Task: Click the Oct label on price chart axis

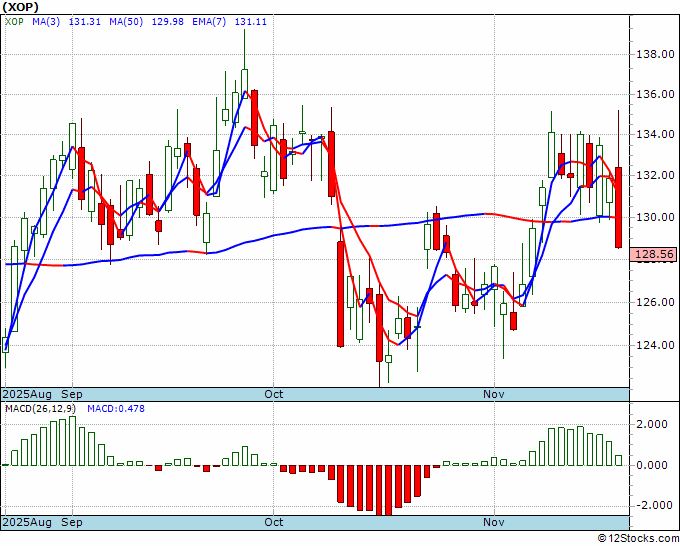Action: pos(274,394)
